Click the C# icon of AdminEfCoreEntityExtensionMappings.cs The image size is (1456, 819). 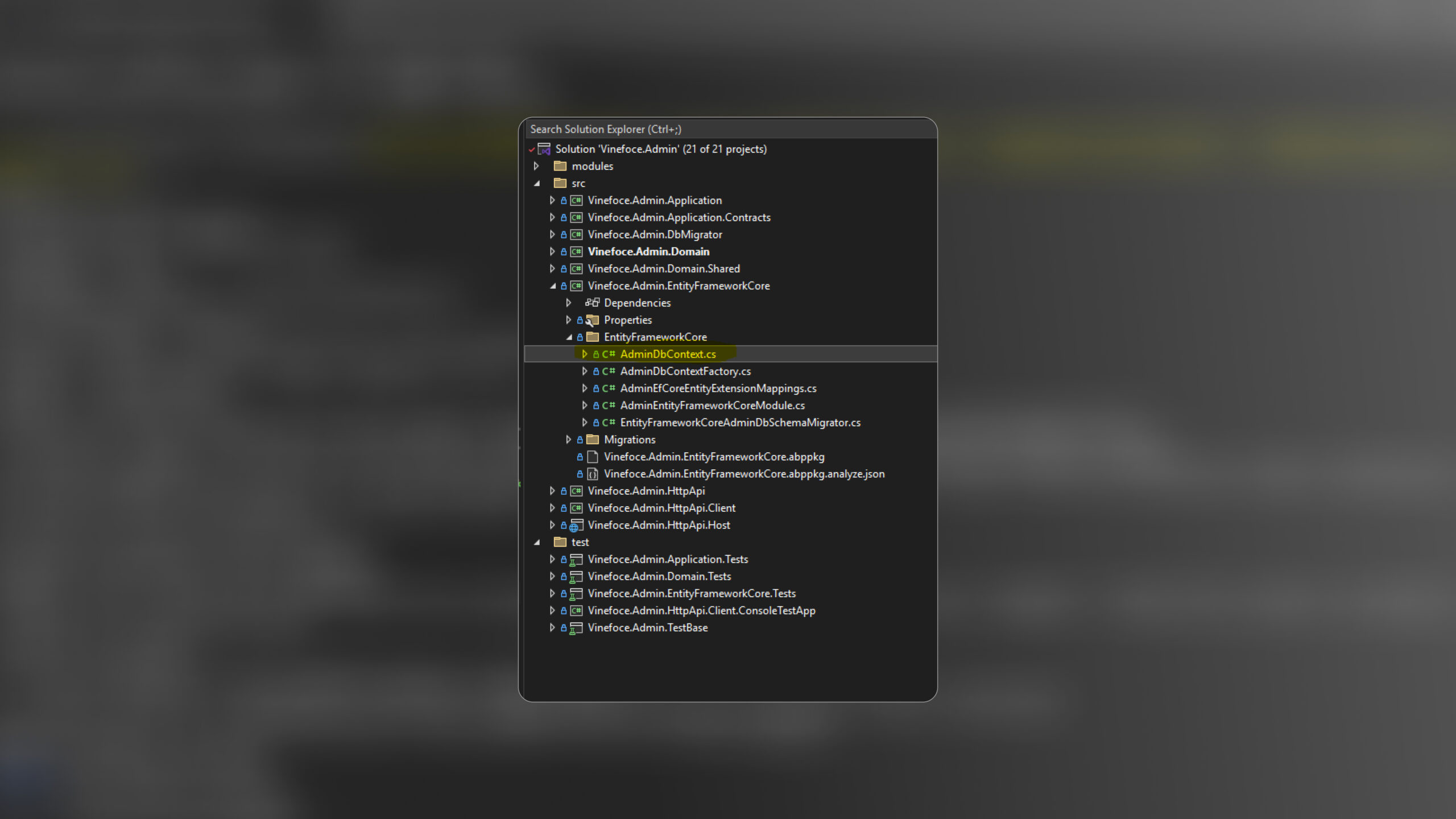point(609,388)
